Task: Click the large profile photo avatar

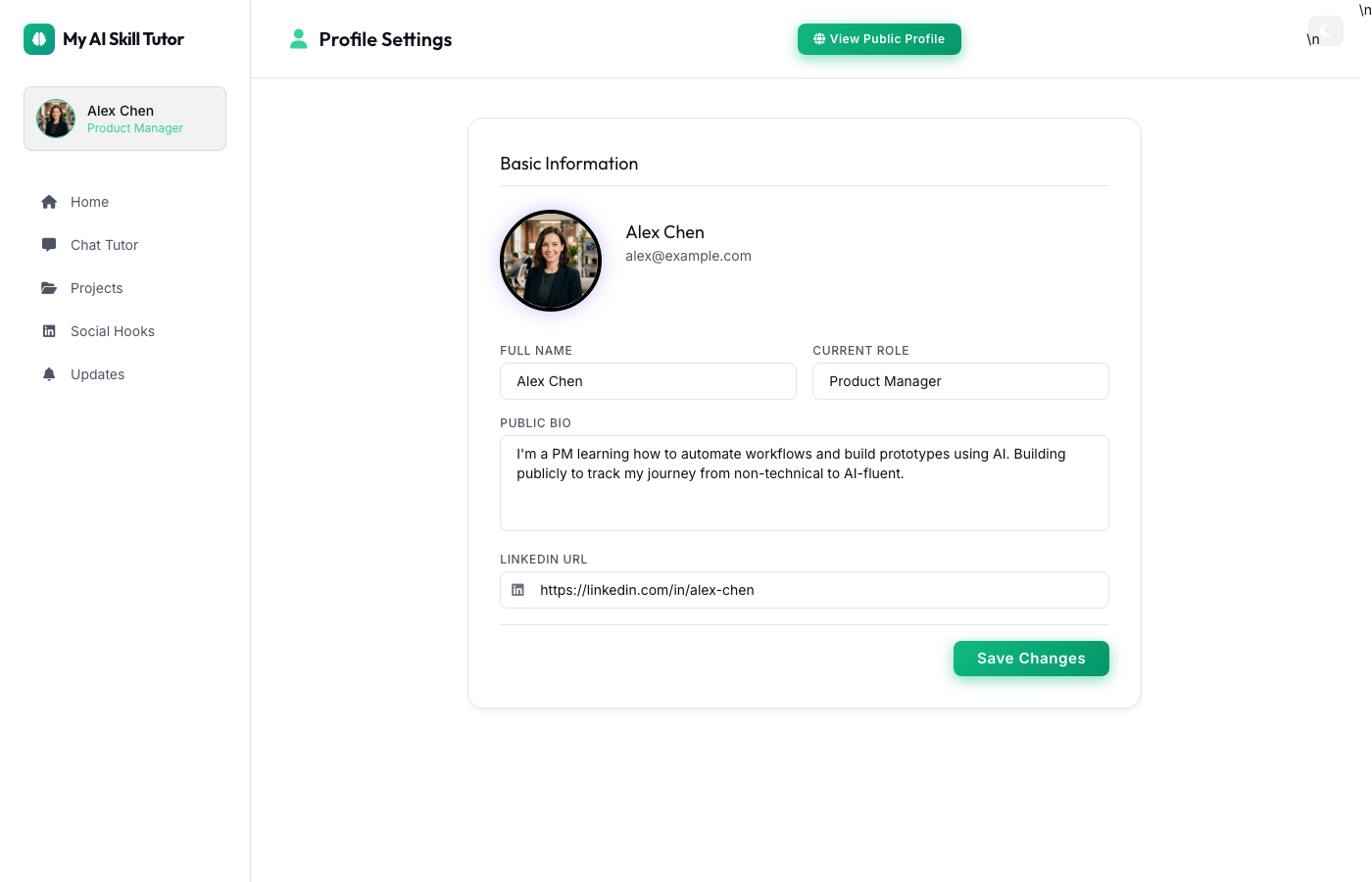Action: pyautogui.click(x=551, y=261)
